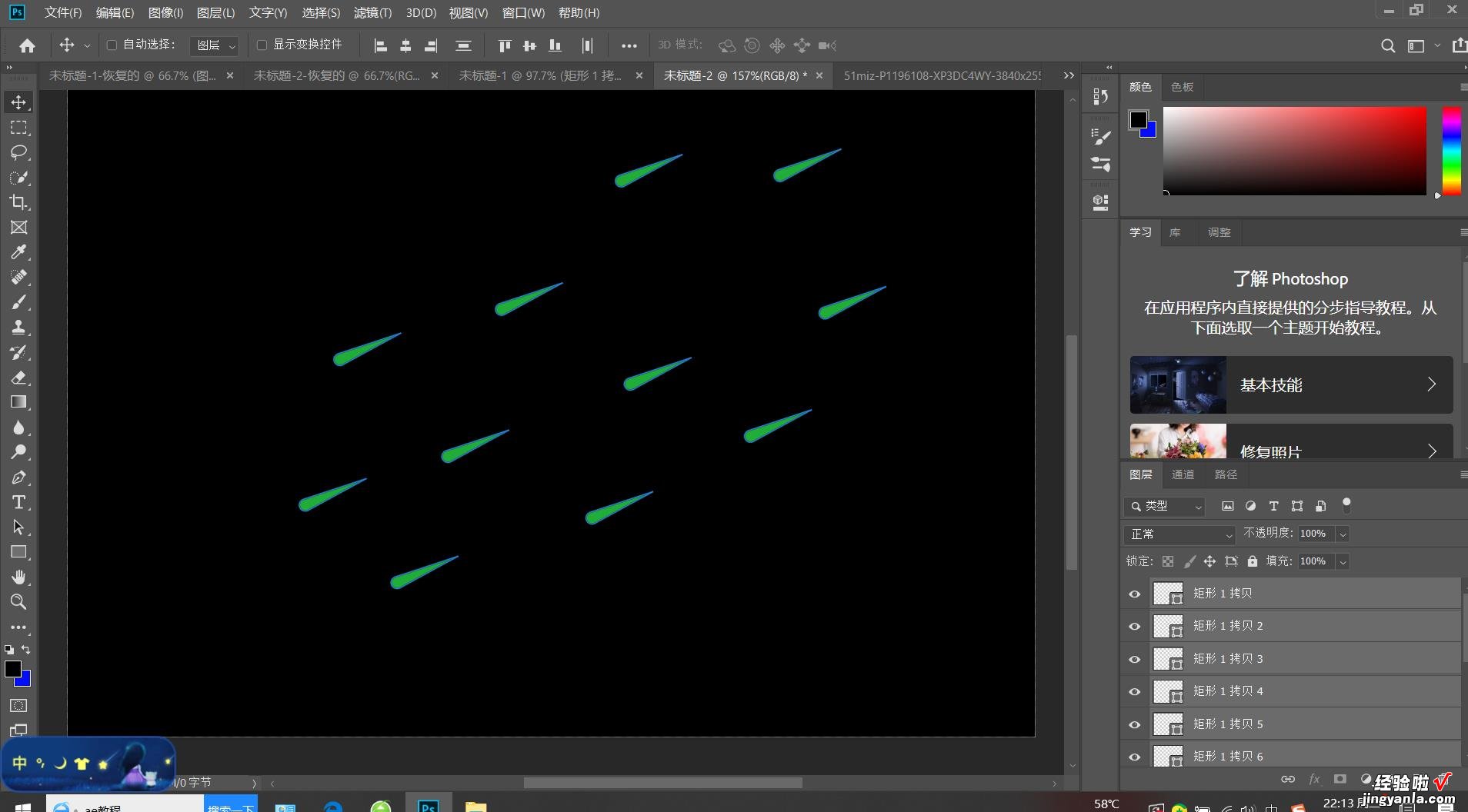Click the more options ellipsis button
The image size is (1468, 812).
(629, 45)
